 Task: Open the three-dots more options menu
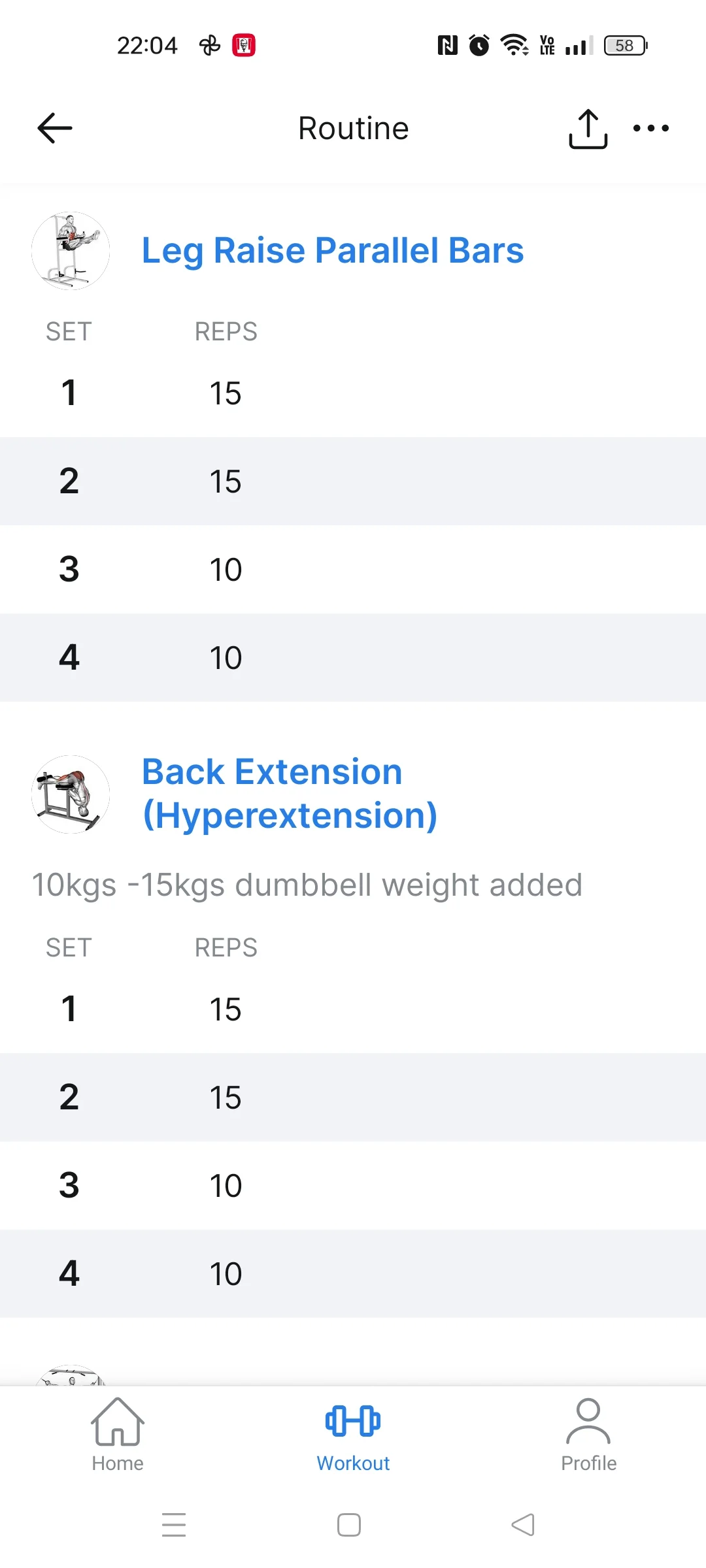click(651, 128)
